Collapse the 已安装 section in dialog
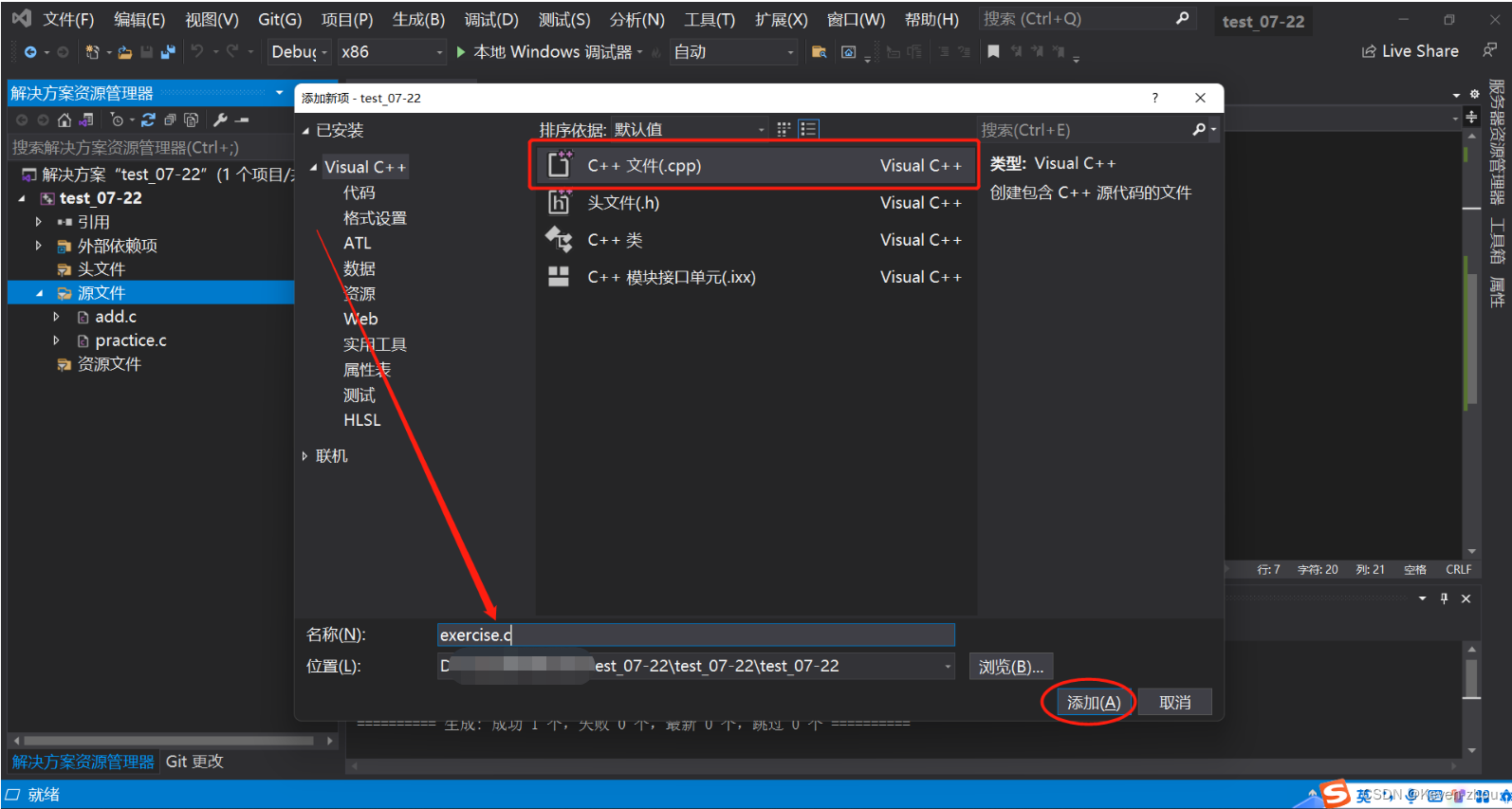Screen dimensions: 1512x809 coord(305,131)
